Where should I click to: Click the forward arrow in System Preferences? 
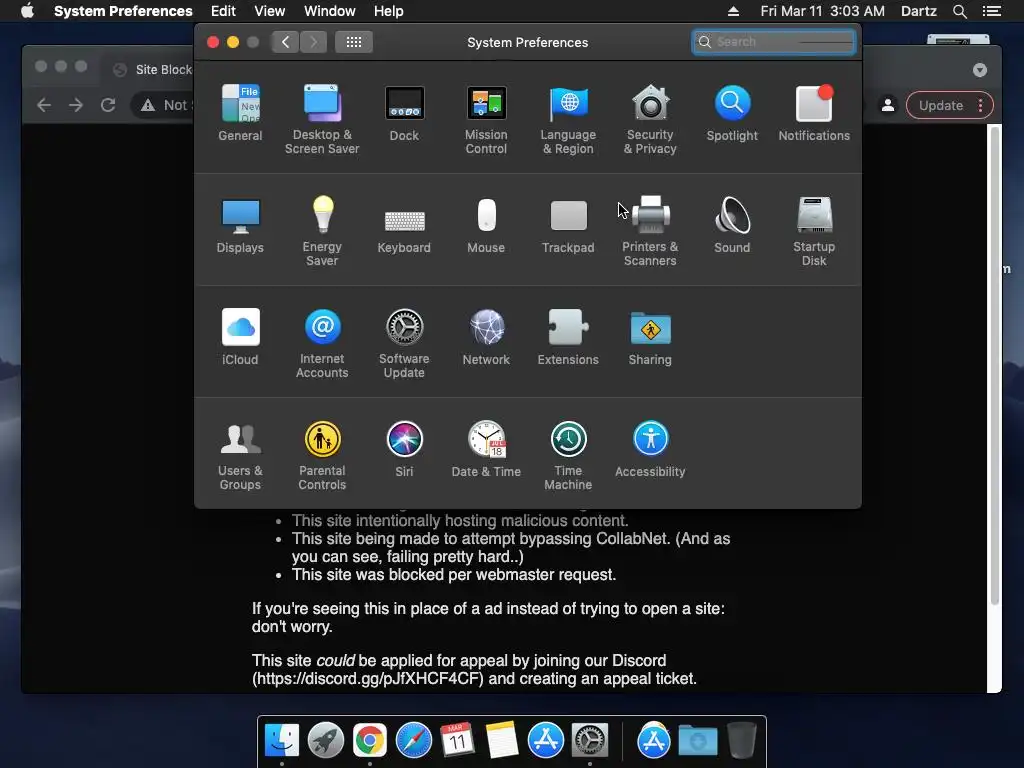pos(313,42)
